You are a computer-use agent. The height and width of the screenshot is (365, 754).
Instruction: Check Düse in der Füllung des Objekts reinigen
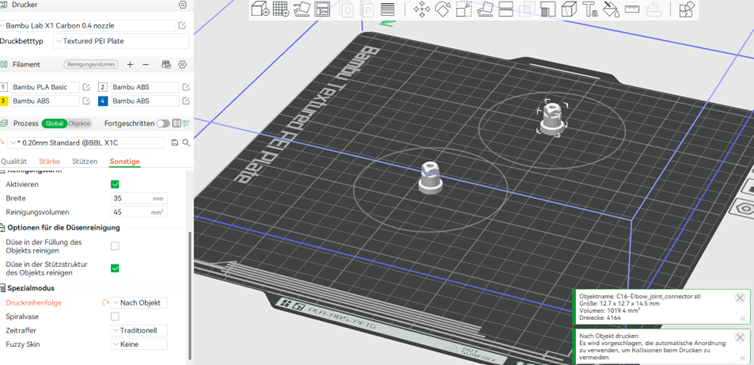tap(115, 246)
